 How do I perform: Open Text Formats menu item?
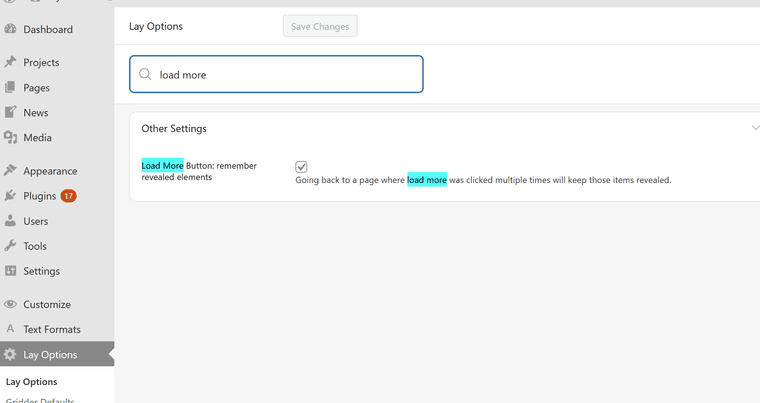(x=52, y=329)
